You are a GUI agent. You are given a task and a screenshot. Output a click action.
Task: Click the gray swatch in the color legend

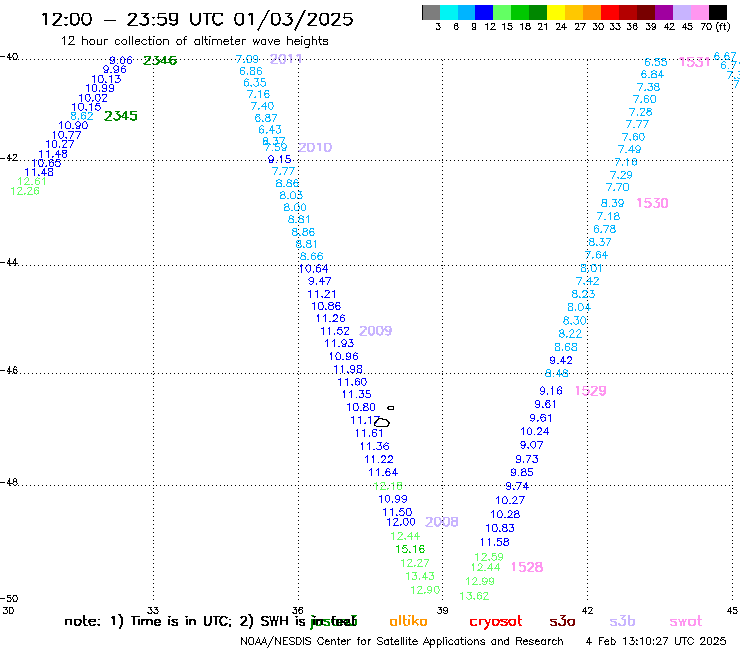[431, 12]
